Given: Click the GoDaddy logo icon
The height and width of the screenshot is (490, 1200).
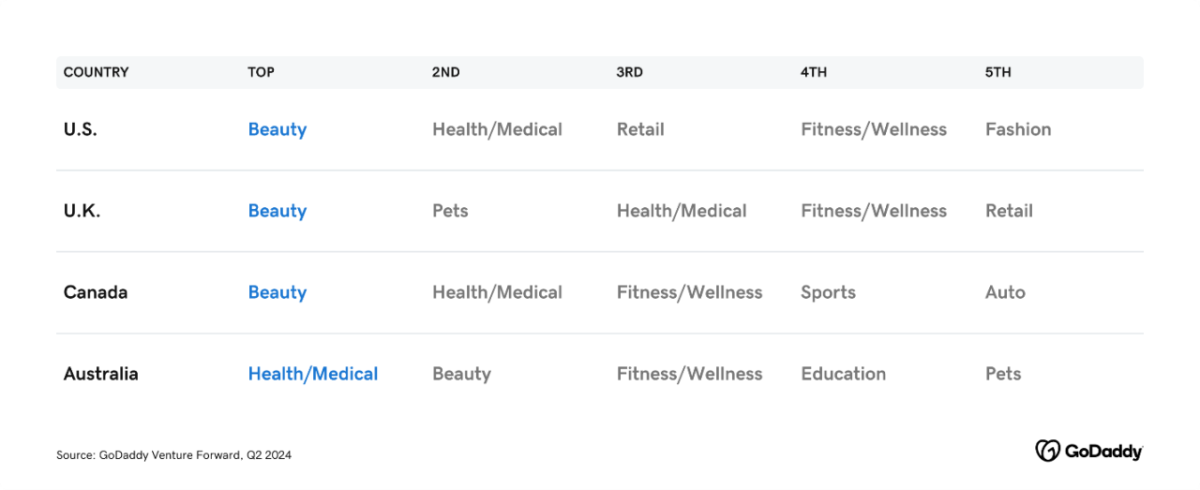Looking at the screenshot, I should click(x=1047, y=451).
